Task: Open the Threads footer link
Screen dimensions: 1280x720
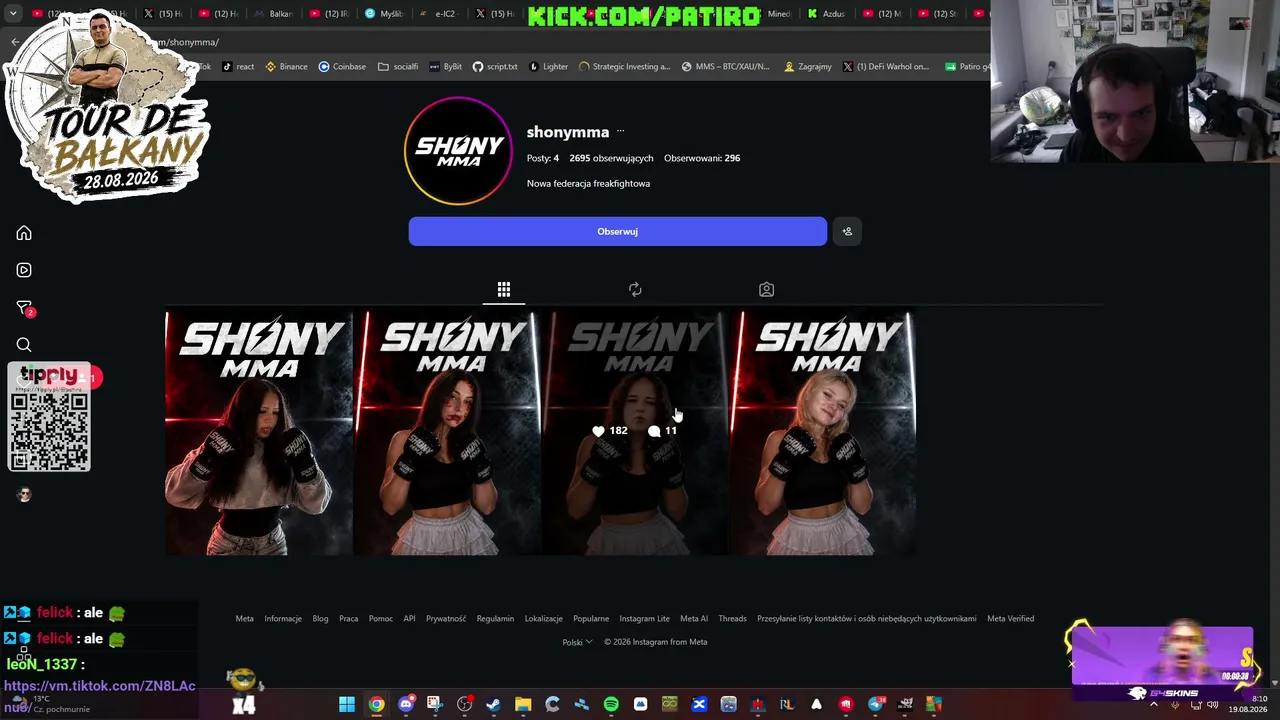Action: coord(732,619)
